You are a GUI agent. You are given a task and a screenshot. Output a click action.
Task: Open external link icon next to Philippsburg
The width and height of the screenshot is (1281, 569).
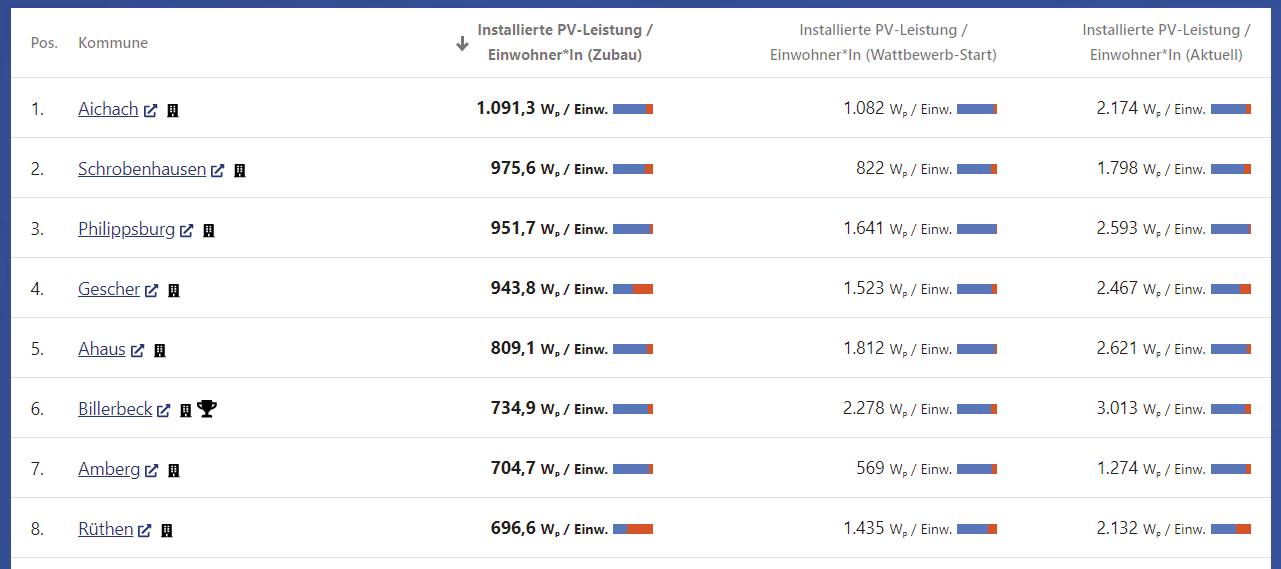pos(186,230)
